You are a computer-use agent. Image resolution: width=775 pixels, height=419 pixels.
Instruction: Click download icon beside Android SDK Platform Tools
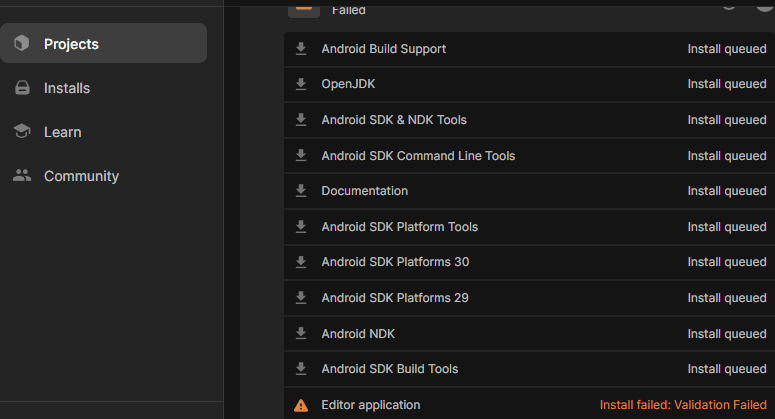pos(301,226)
